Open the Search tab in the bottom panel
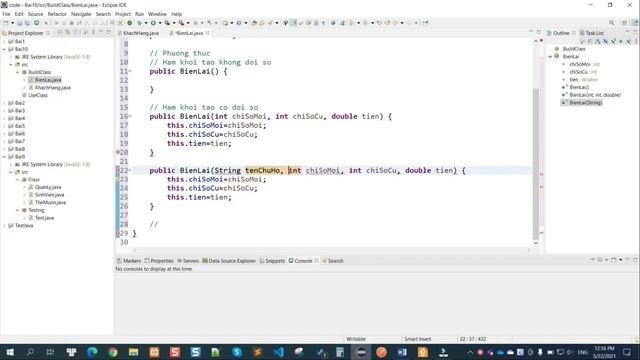This screenshot has height=360, width=640. tap(333, 261)
